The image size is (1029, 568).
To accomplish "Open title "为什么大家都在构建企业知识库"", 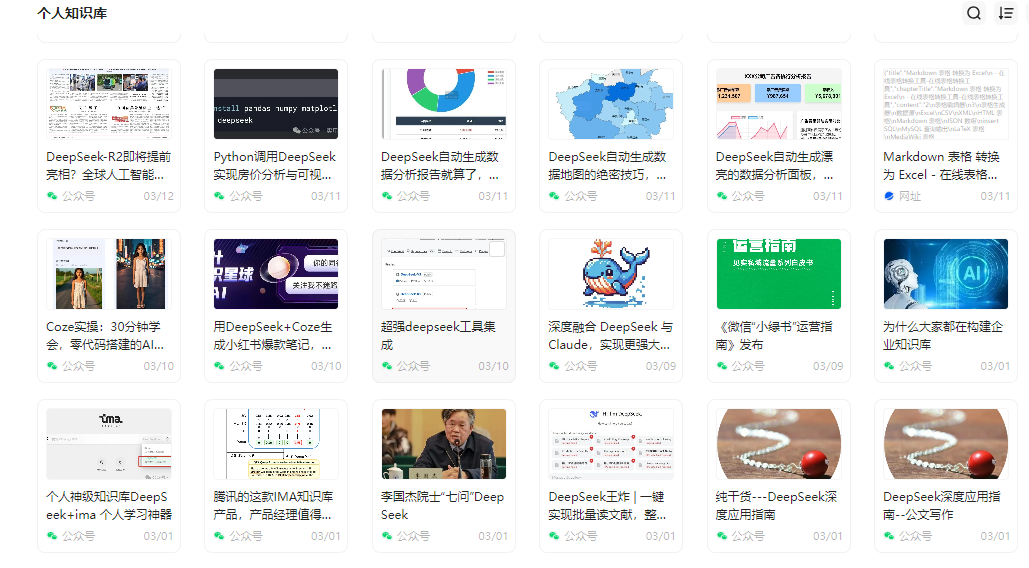I will (x=943, y=336).
